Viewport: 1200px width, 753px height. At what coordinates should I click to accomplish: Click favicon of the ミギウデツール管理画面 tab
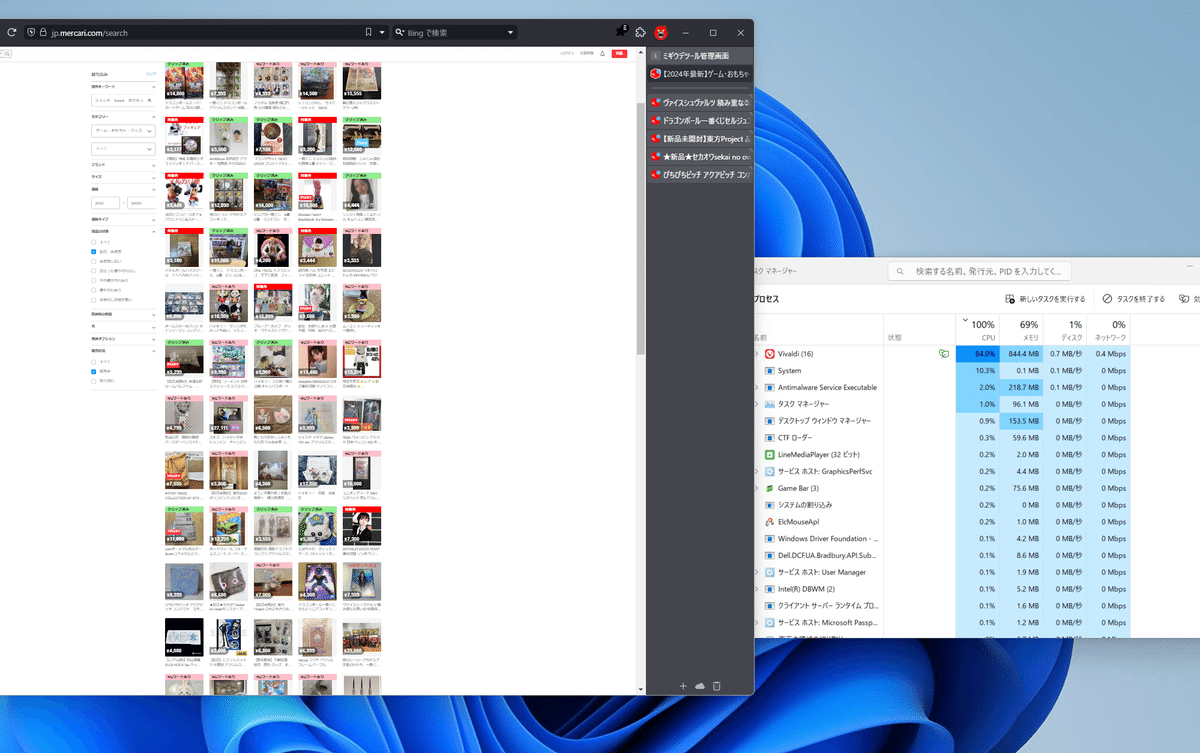pyautogui.click(x=656, y=56)
